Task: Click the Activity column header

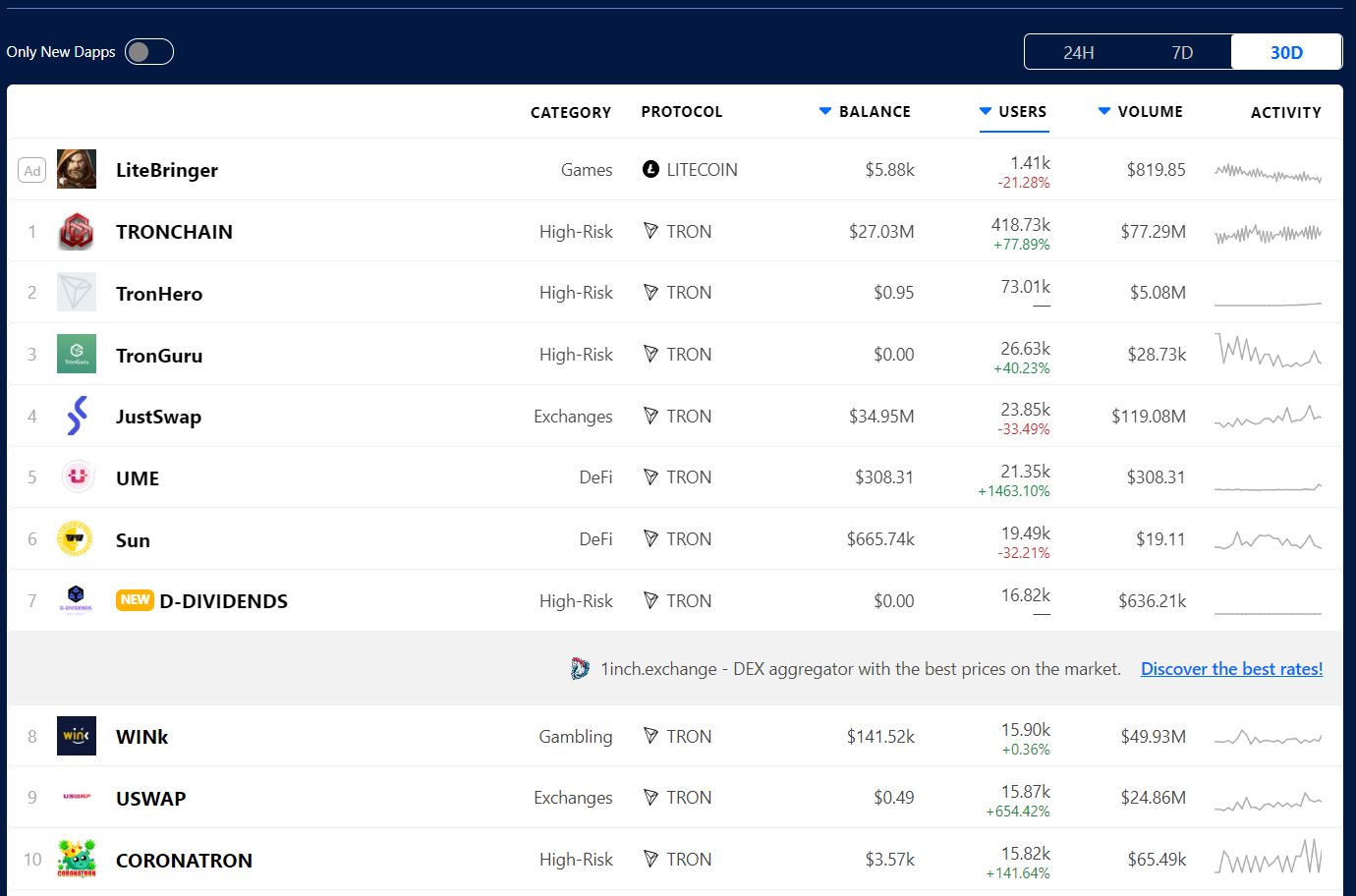Action: pos(1286,113)
